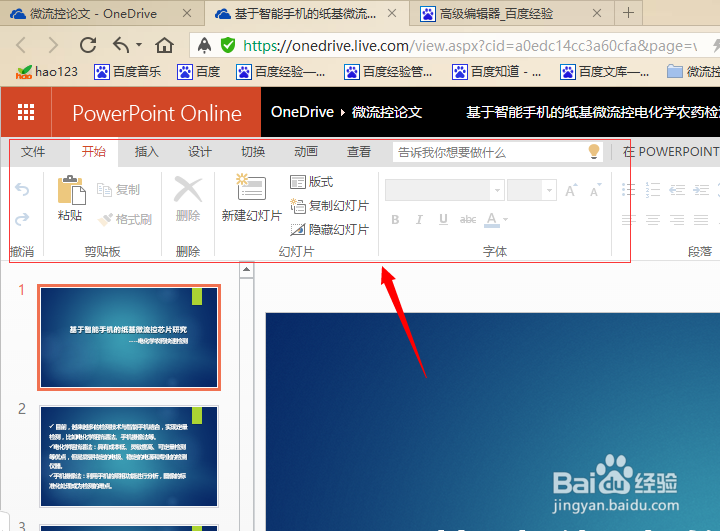This screenshot has height=531, width=720.
Task: Open hao123 bookmark
Action: click(x=47, y=72)
